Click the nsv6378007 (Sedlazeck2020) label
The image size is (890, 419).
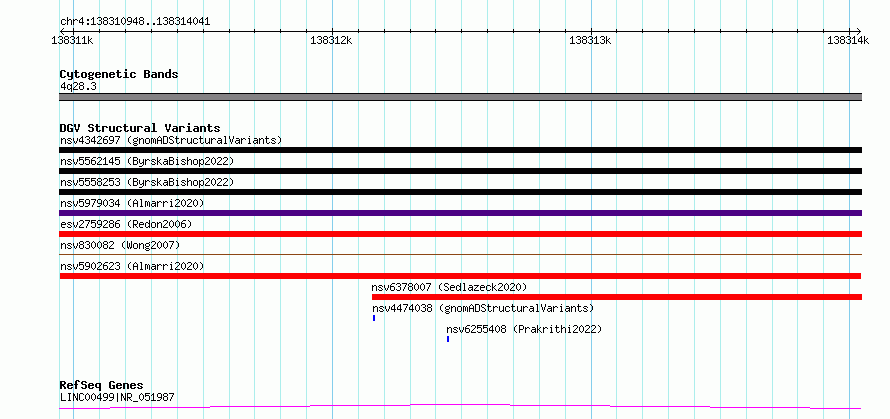tap(449, 287)
